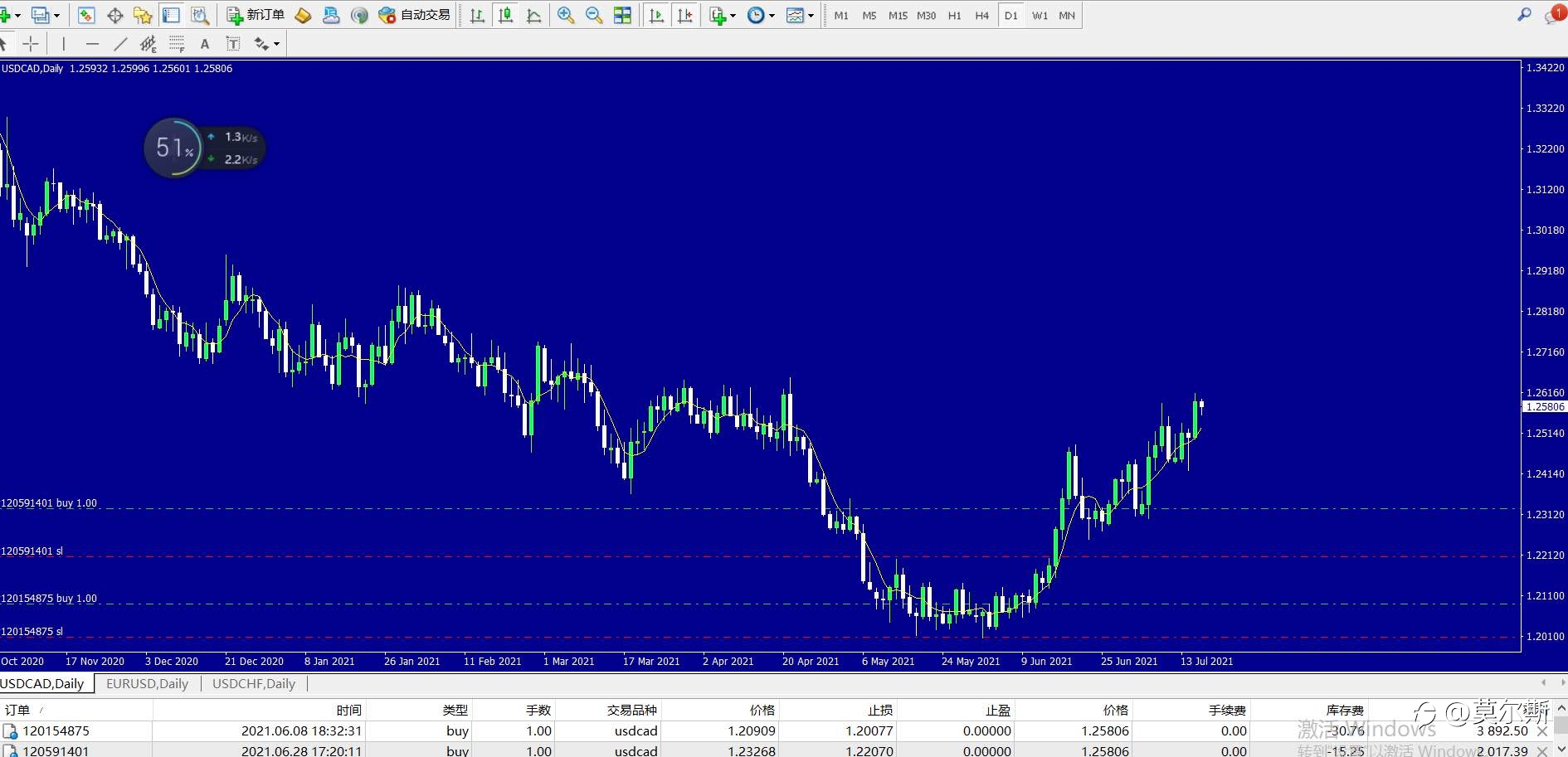Viewport: 1568px width, 757px height.
Task: Open the search magnifier icon
Action: pos(1524,14)
